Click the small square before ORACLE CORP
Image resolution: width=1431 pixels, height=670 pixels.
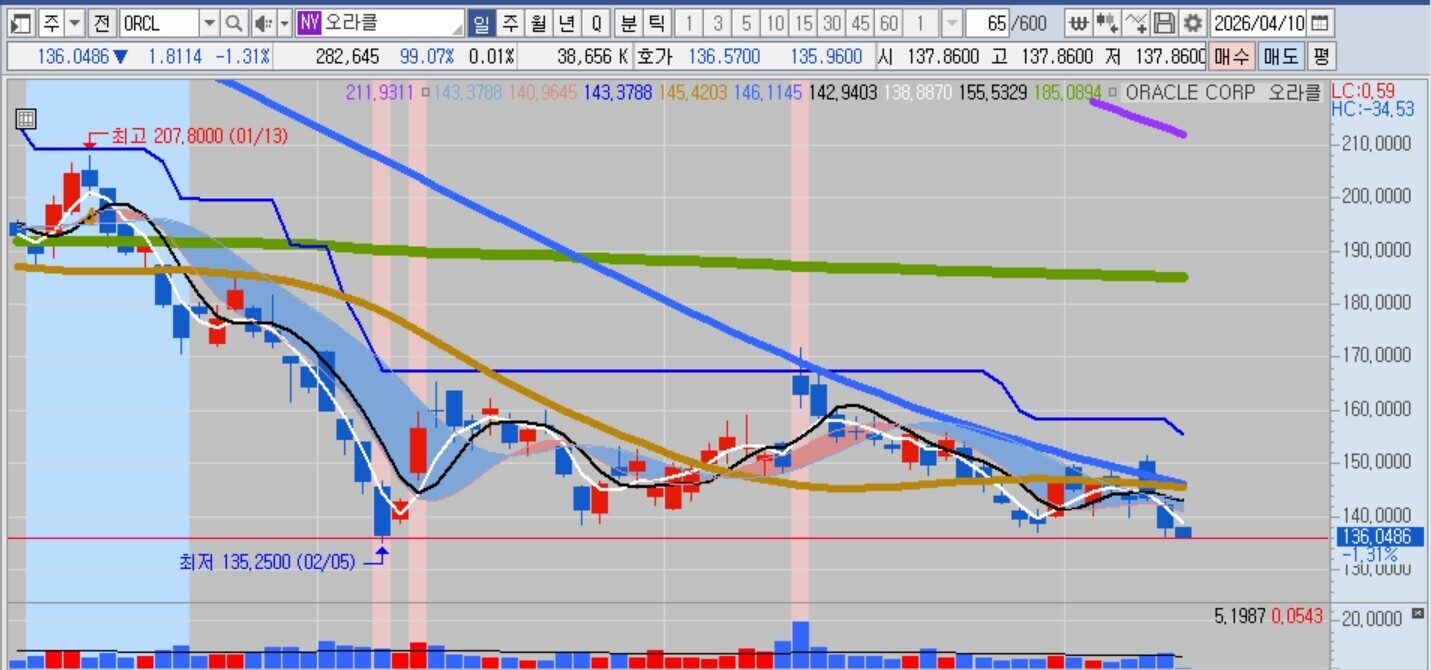[1113, 92]
